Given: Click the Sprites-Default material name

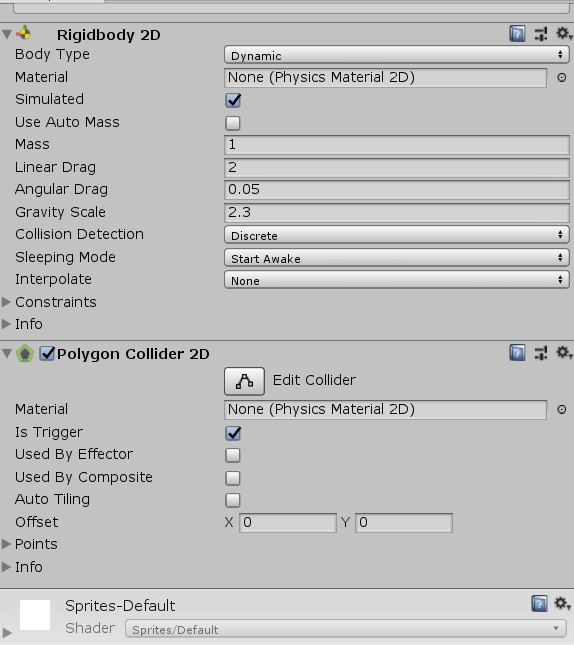Looking at the screenshot, I should click(120, 606).
